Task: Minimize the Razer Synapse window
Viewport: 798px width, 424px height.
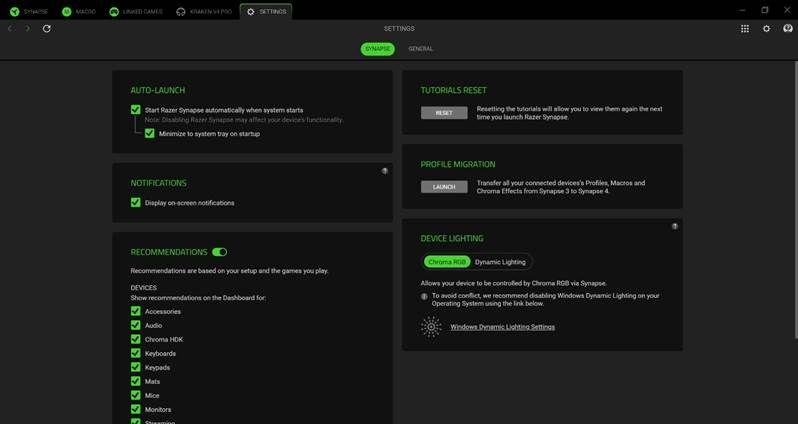Action: click(743, 10)
